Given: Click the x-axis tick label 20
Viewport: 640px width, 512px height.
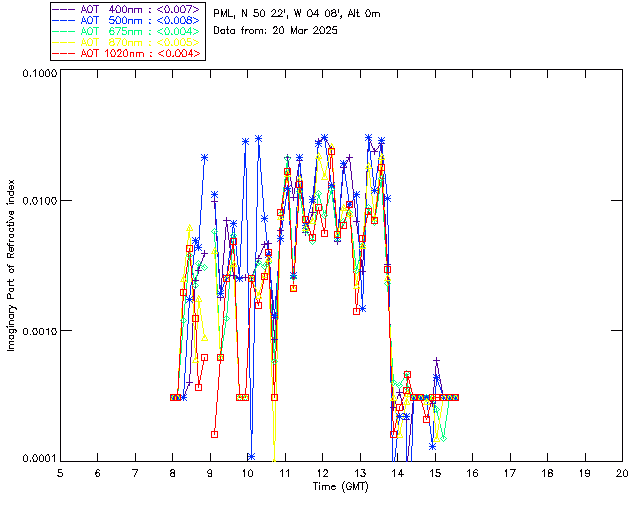Looking at the screenshot, I should [622, 473].
